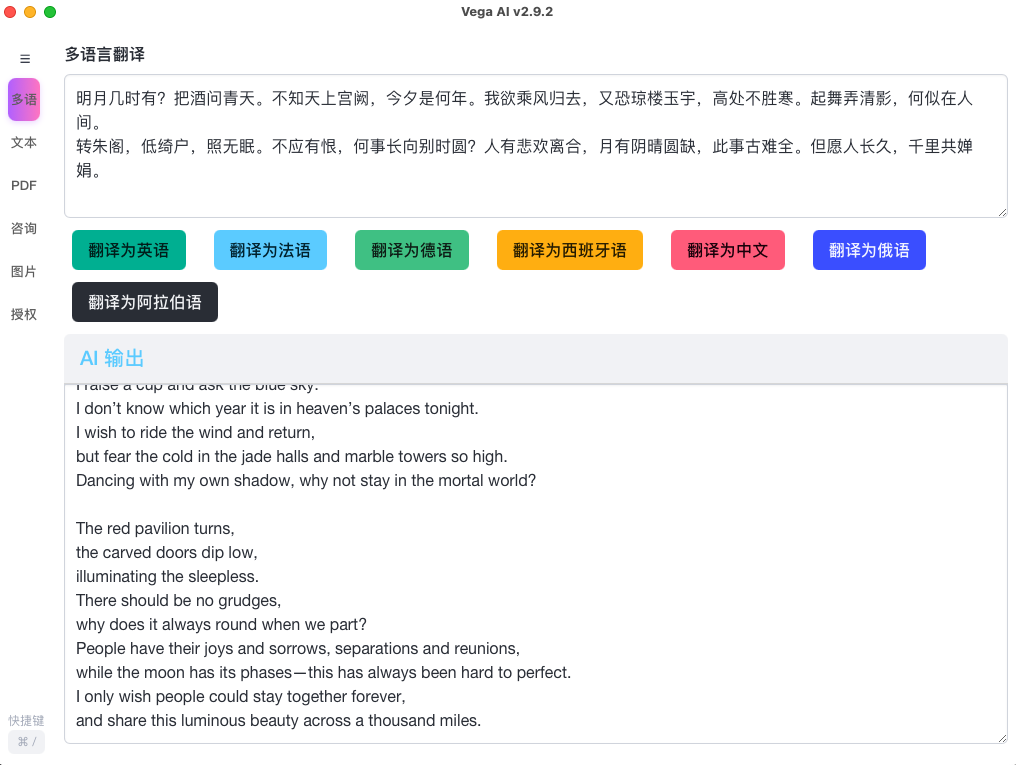Open the hamburger menu in the sidebar
Screen dimensions: 1016x765
tap(24, 58)
